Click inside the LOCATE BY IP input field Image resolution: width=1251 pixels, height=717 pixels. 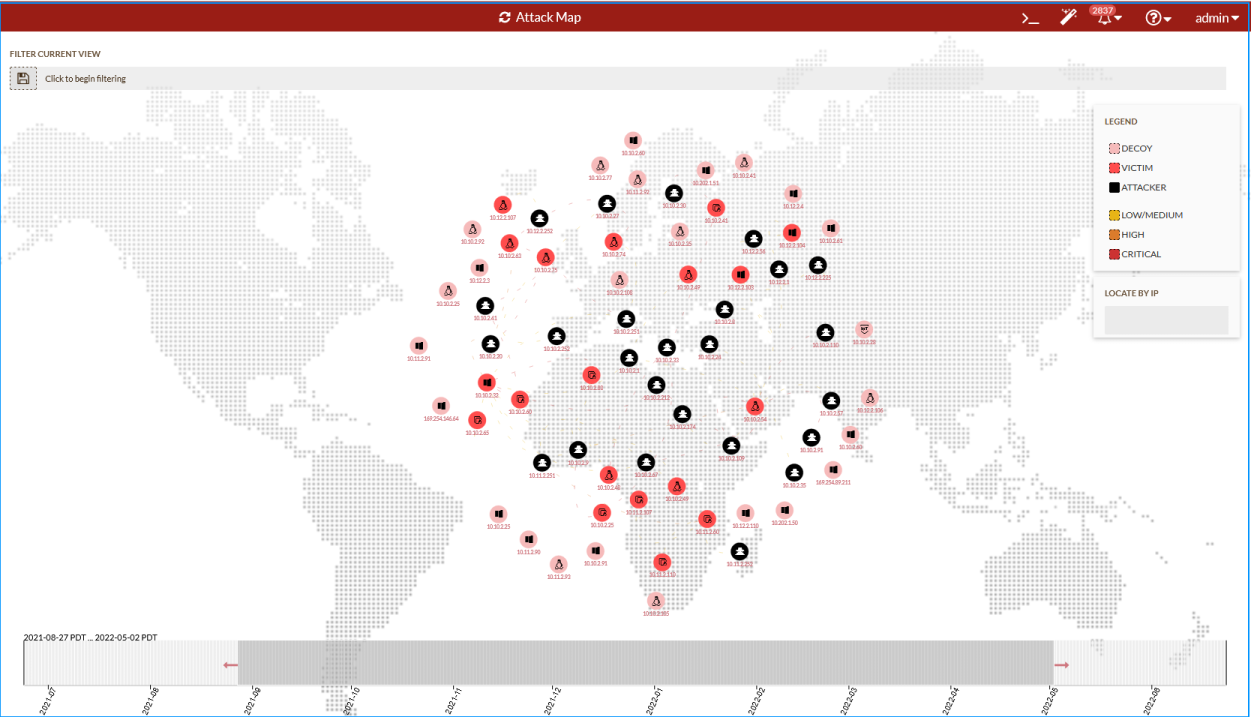click(1167, 319)
